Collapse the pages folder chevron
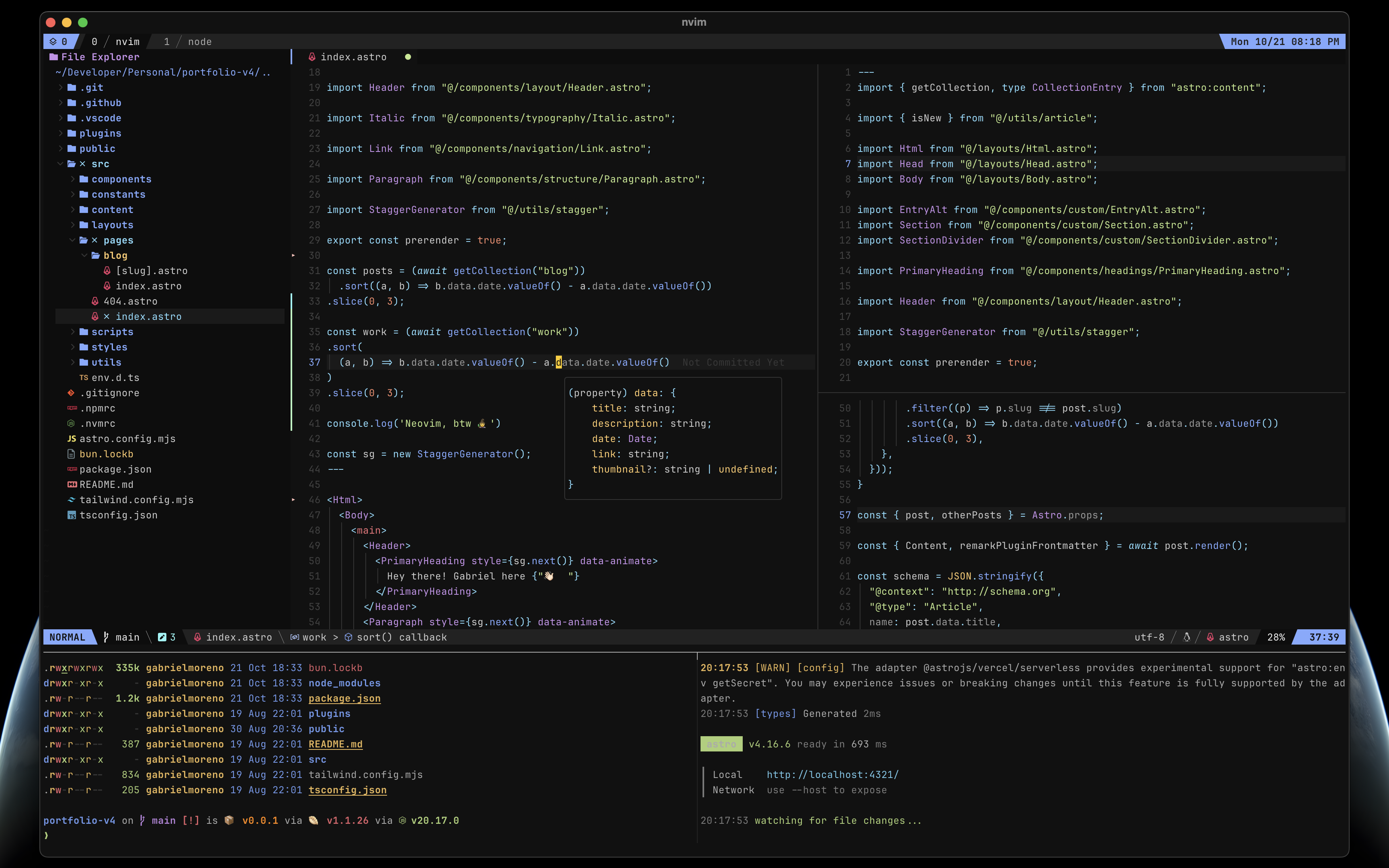1389x868 pixels. [72, 240]
